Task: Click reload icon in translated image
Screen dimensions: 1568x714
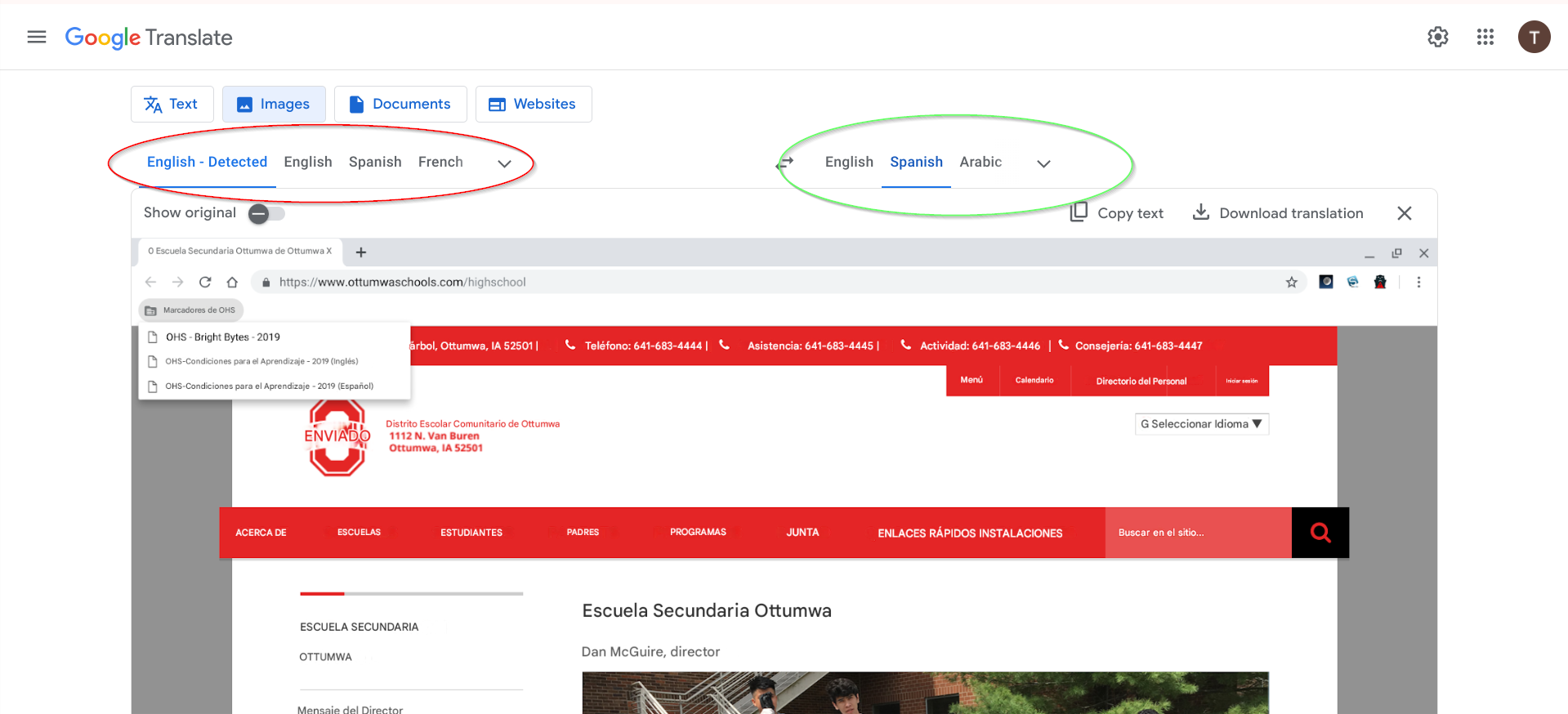Action: coord(205,282)
